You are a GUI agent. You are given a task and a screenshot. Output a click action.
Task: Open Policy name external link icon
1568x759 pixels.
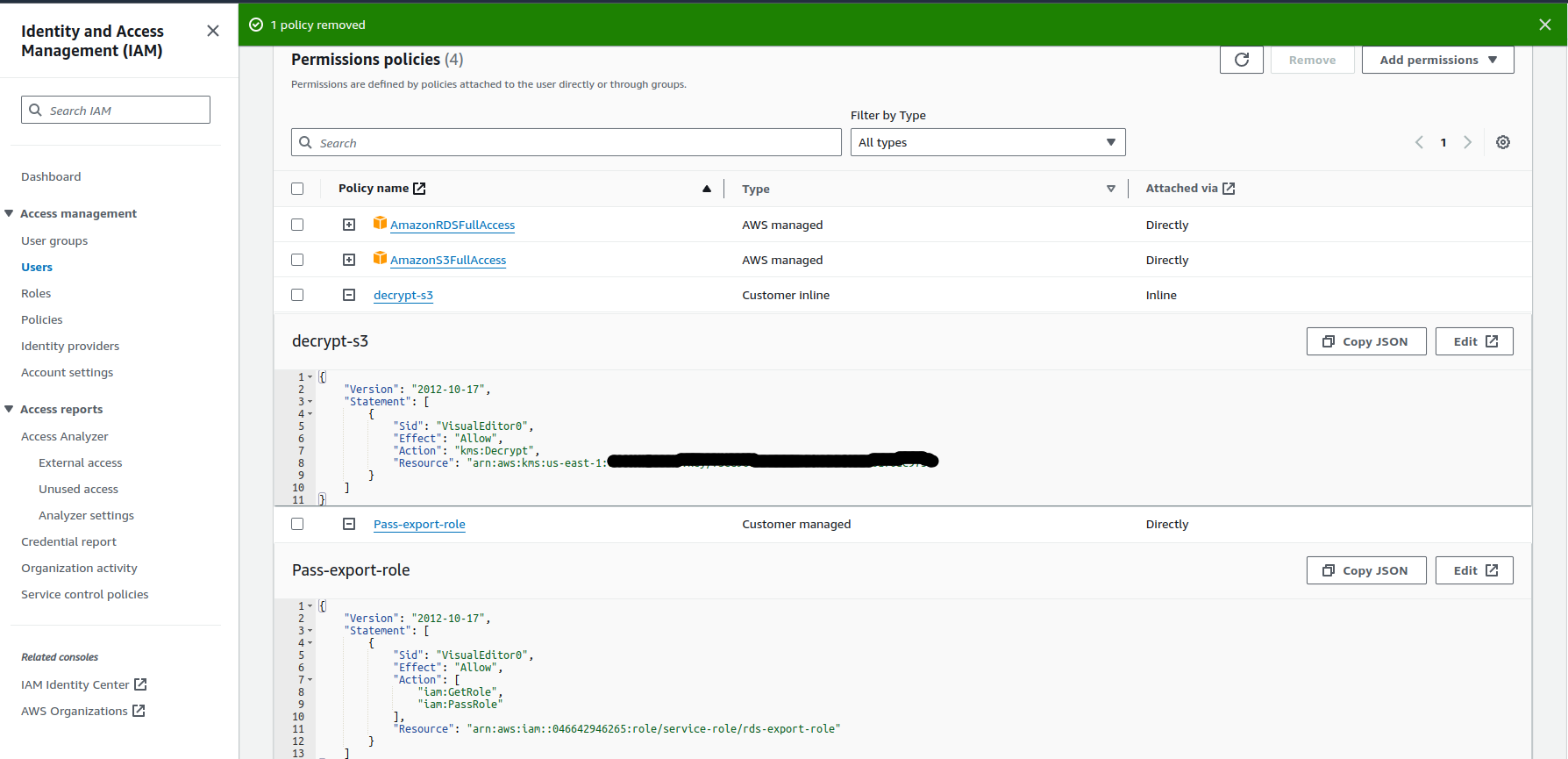[x=419, y=189]
